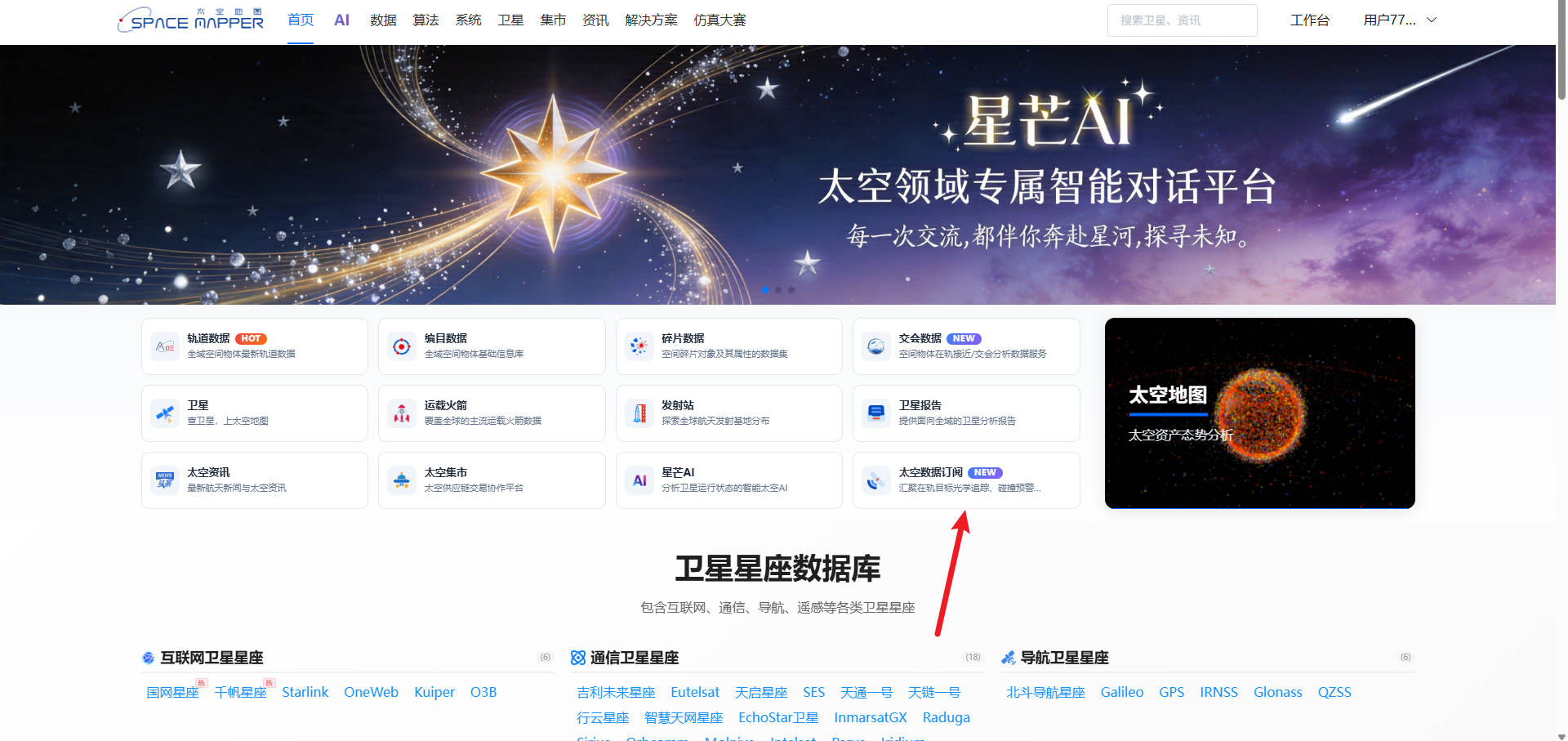Screen dimensions: 1568x741
Task: Select the second banner carousel dot
Action: click(778, 290)
